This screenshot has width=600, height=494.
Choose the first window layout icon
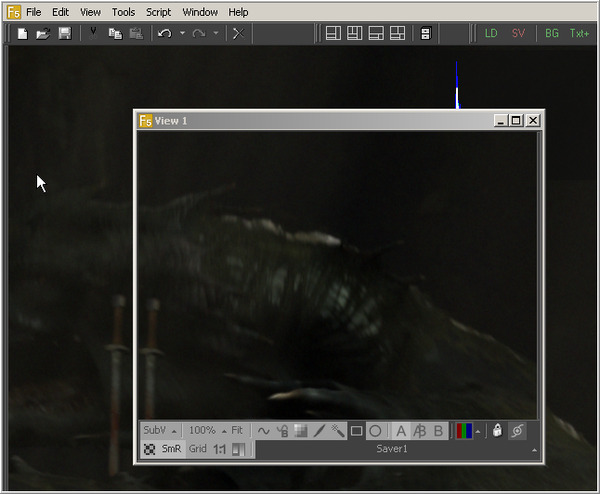[333, 33]
